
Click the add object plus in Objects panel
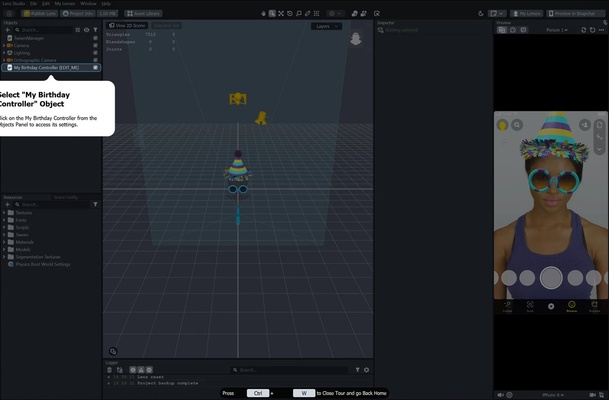tap(7, 30)
